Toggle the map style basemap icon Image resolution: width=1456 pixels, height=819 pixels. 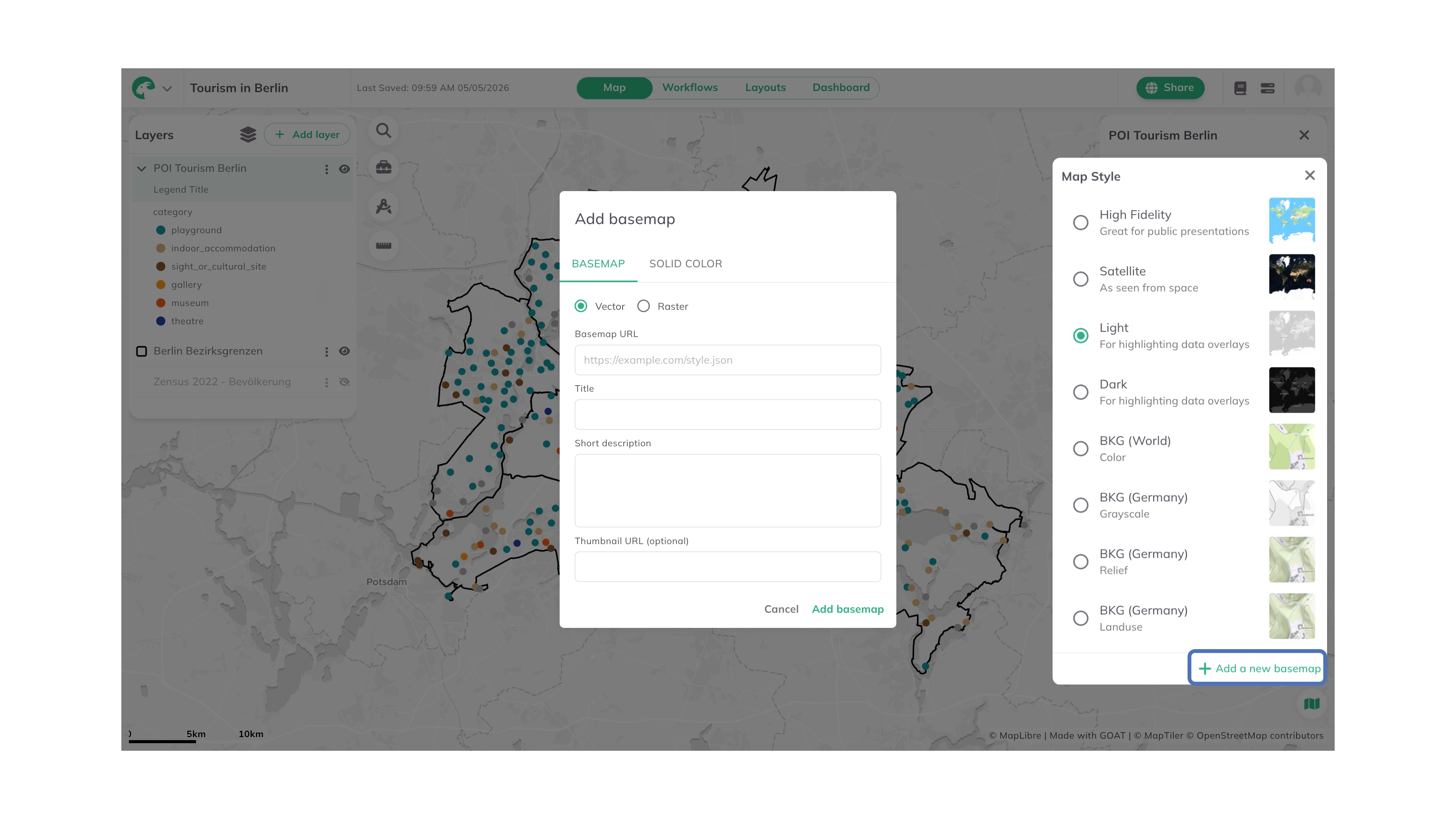[x=1311, y=704]
